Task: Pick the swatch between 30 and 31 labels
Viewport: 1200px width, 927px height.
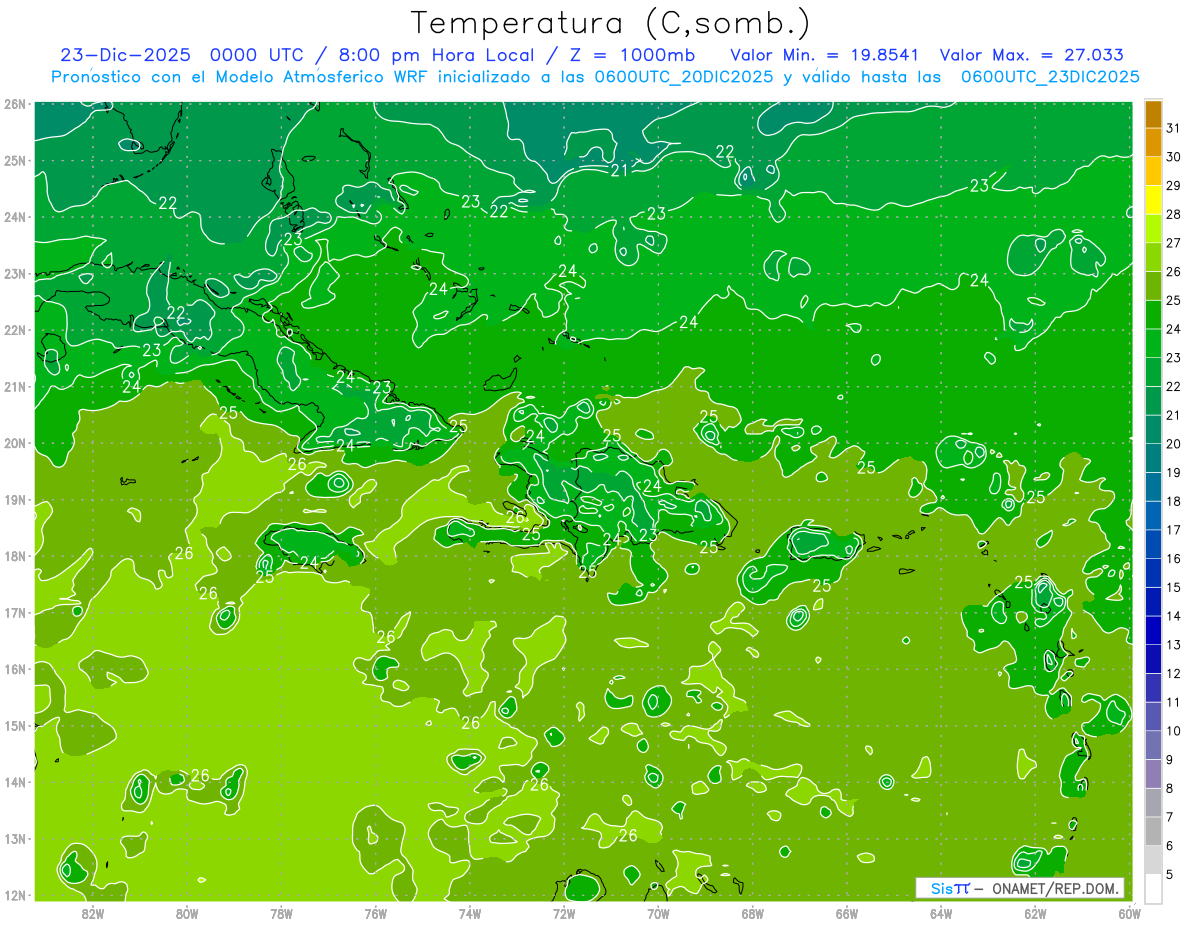Action: click(x=1153, y=143)
